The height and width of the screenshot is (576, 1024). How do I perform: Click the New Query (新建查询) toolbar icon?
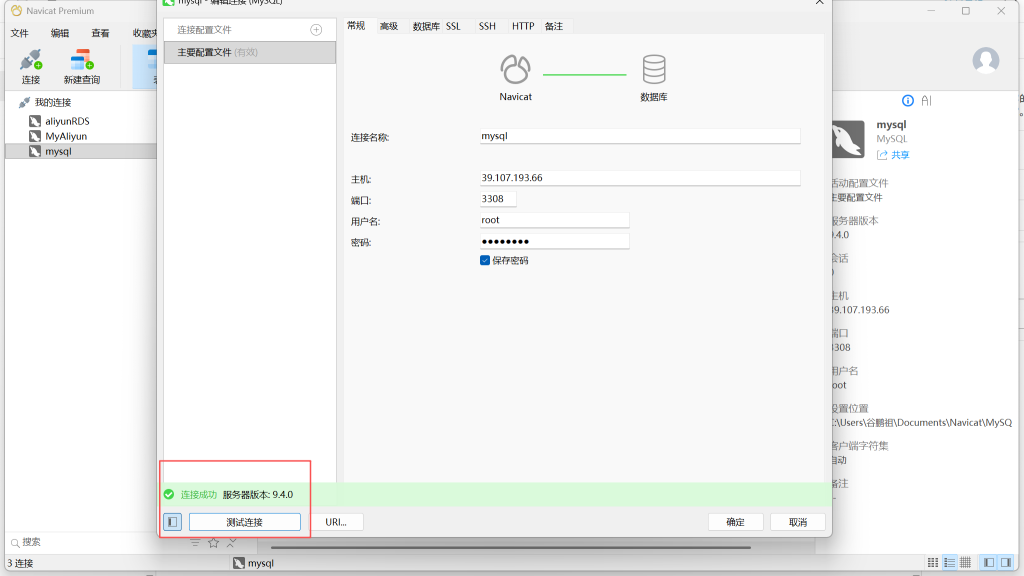pyautogui.click(x=81, y=66)
